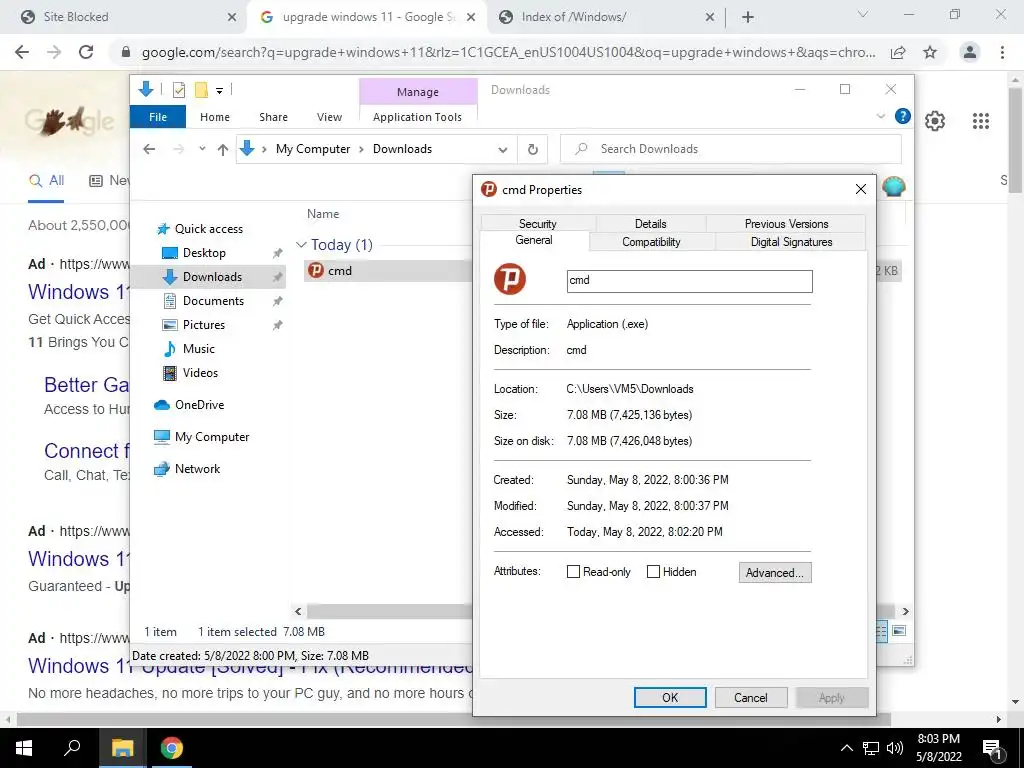The image size is (1024, 768).
Task: Switch to the Details tab
Action: [650, 223]
